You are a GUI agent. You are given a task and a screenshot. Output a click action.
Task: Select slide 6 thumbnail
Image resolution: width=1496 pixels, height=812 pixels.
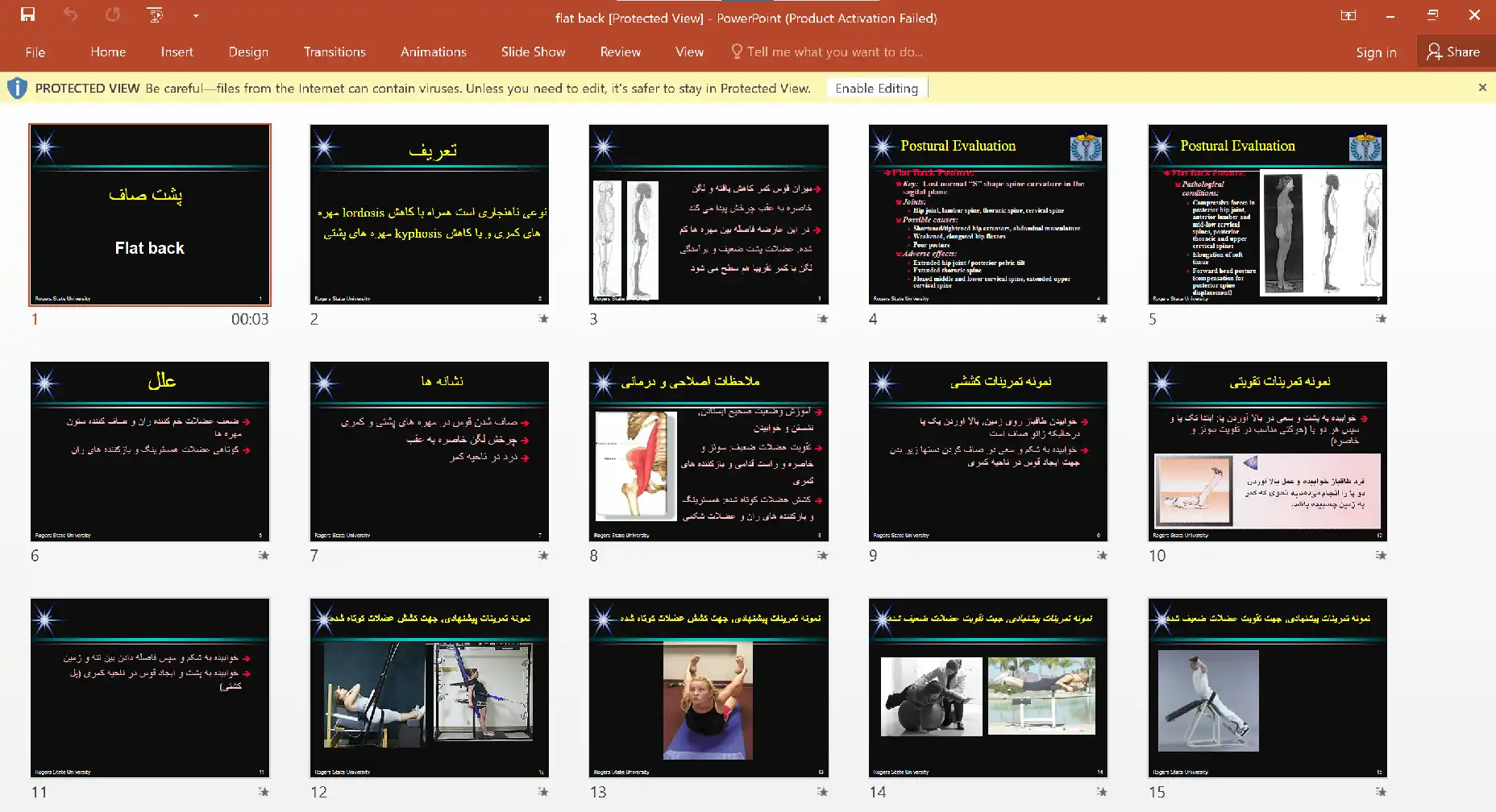tap(150, 451)
